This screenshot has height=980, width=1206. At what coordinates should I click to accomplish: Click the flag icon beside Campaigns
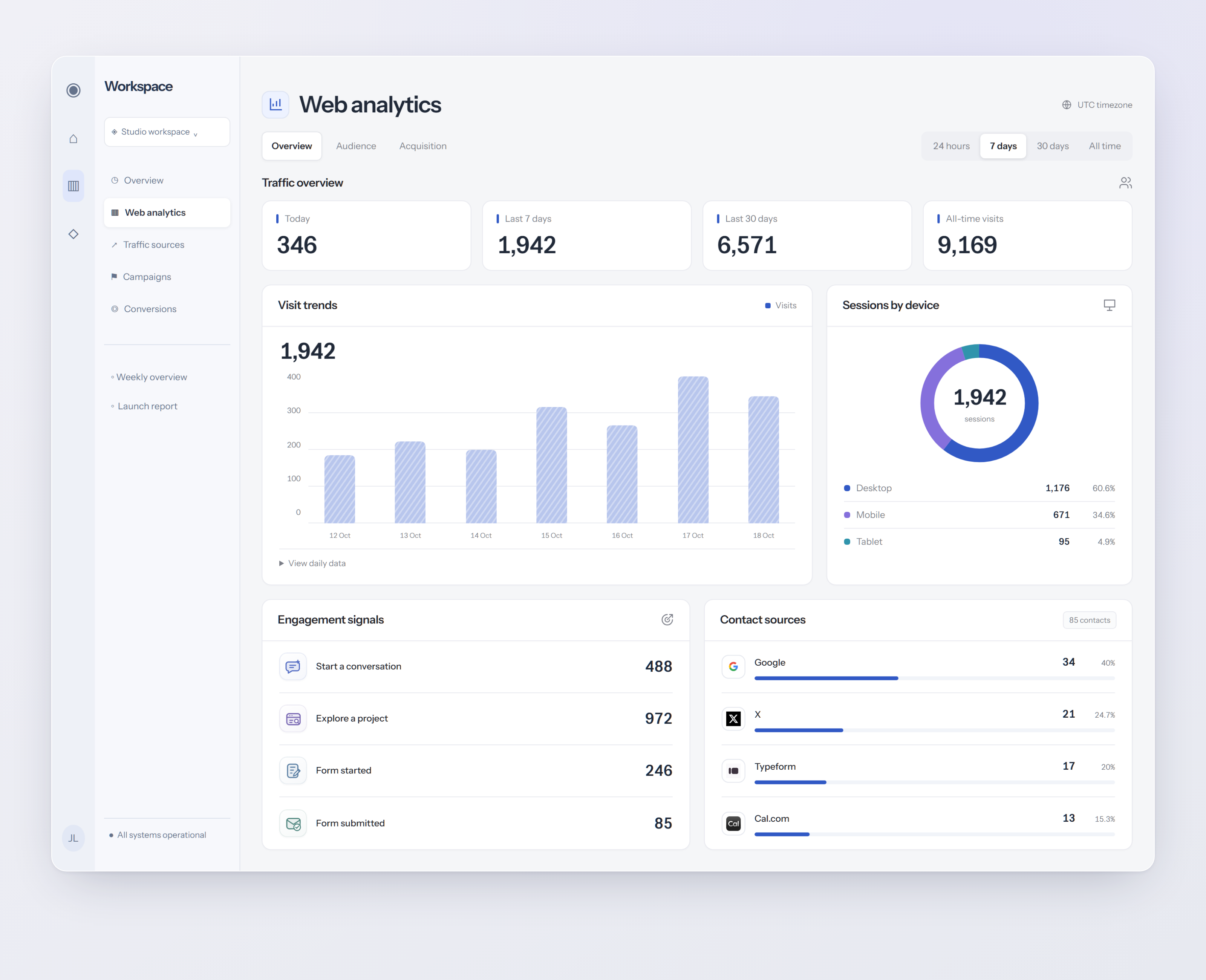point(114,277)
